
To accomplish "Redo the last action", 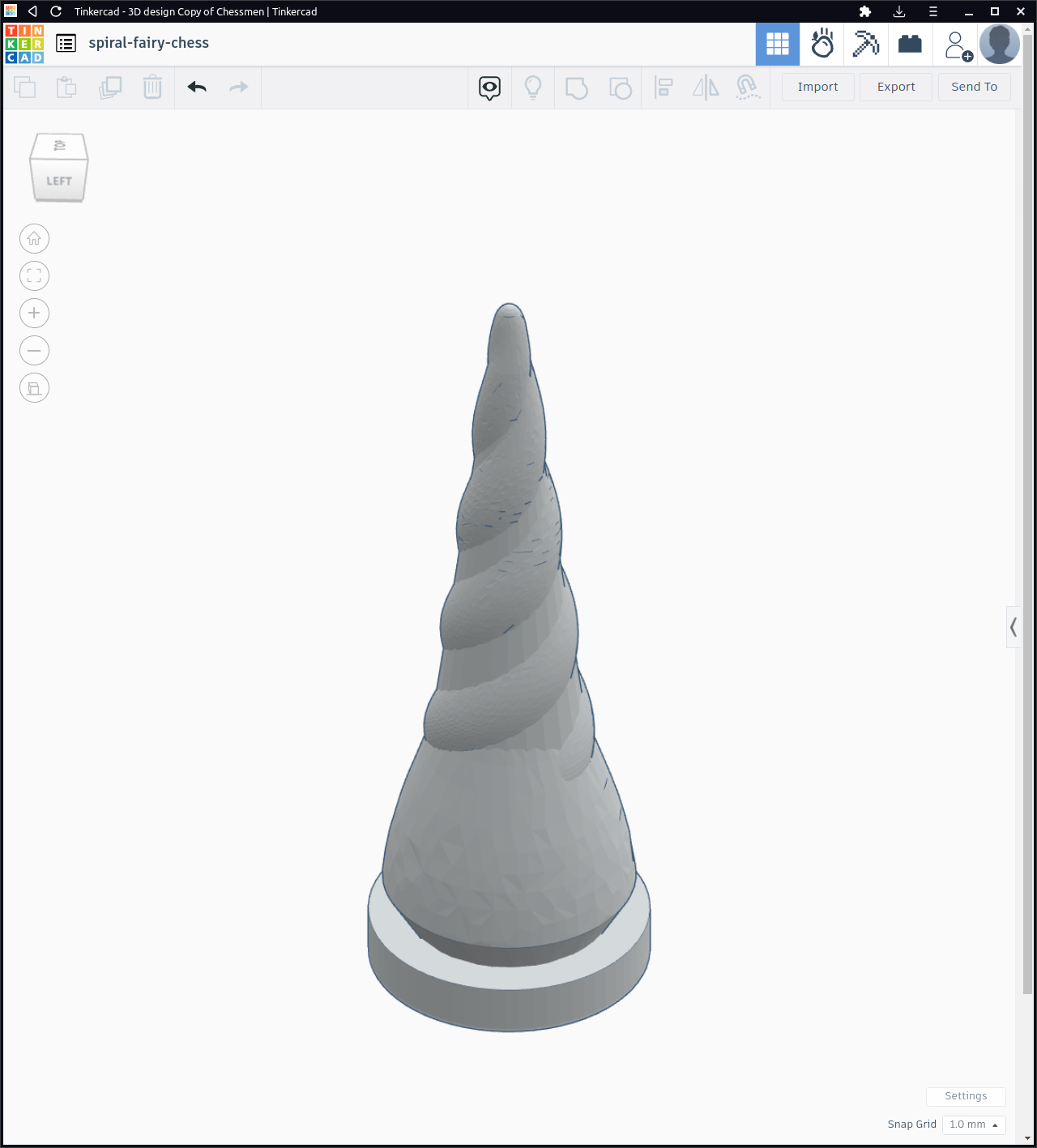I will (x=239, y=87).
